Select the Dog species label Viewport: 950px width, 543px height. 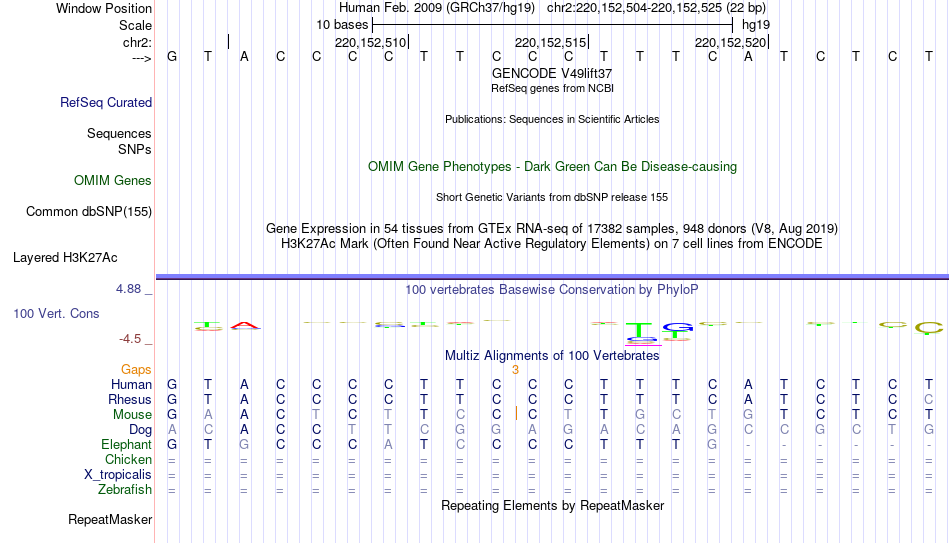tap(141, 430)
